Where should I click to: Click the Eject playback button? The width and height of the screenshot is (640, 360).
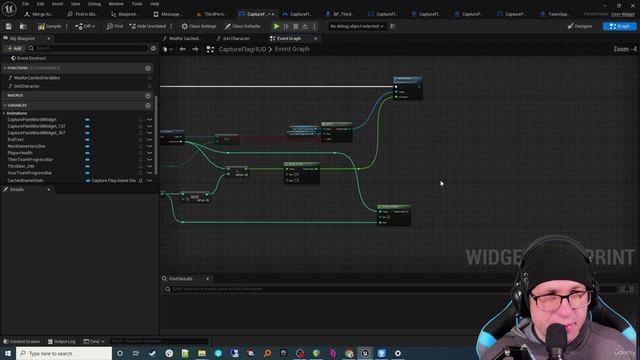[305, 26]
